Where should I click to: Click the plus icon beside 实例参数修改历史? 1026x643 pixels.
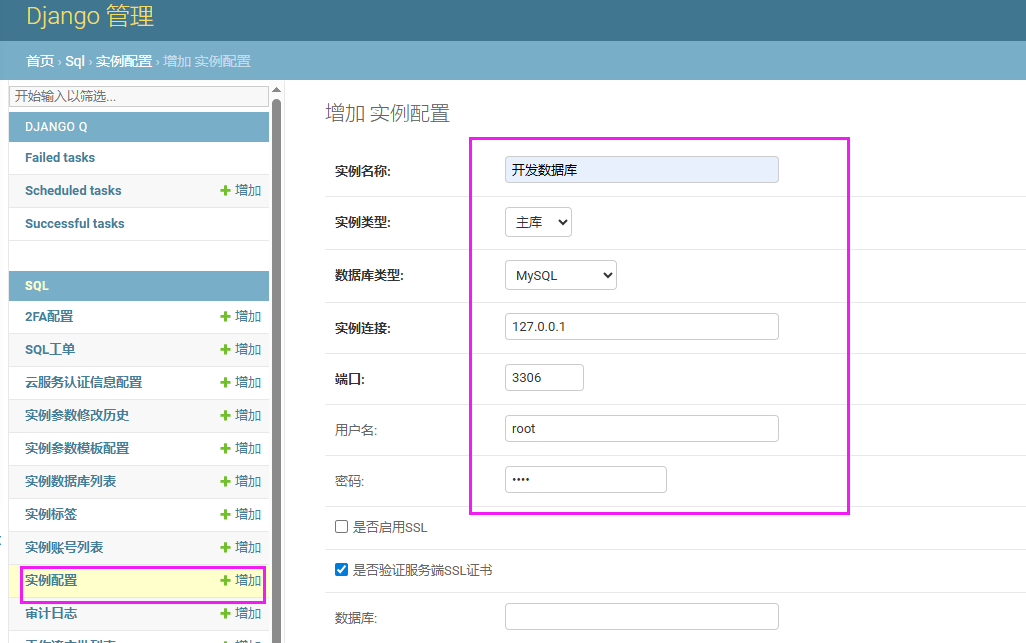(x=225, y=415)
